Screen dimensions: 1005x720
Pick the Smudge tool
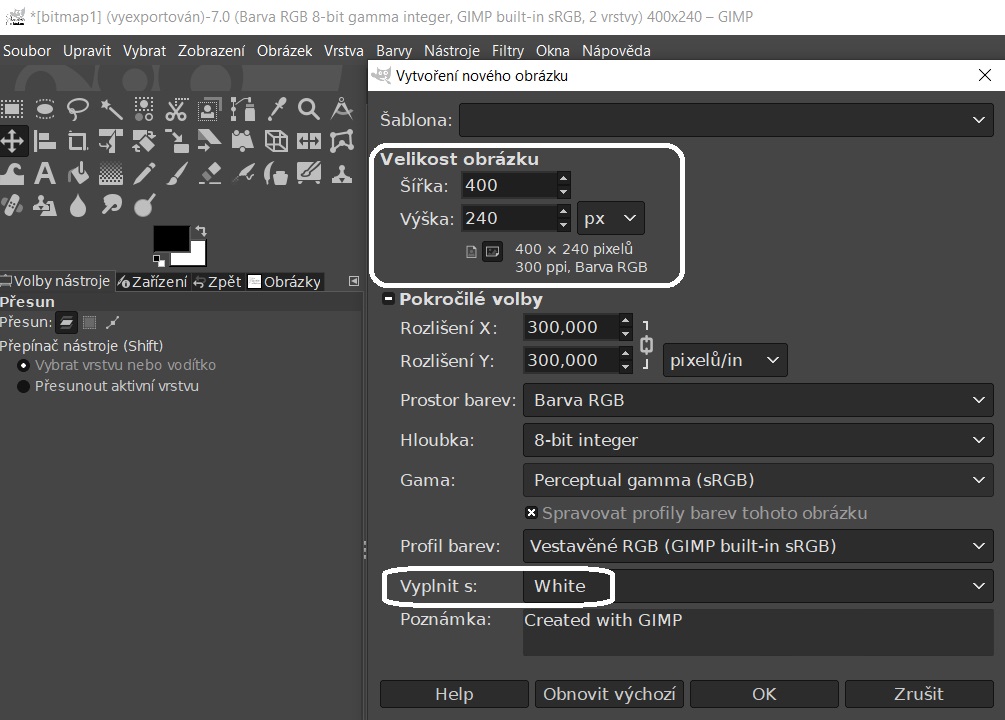point(112,206)
